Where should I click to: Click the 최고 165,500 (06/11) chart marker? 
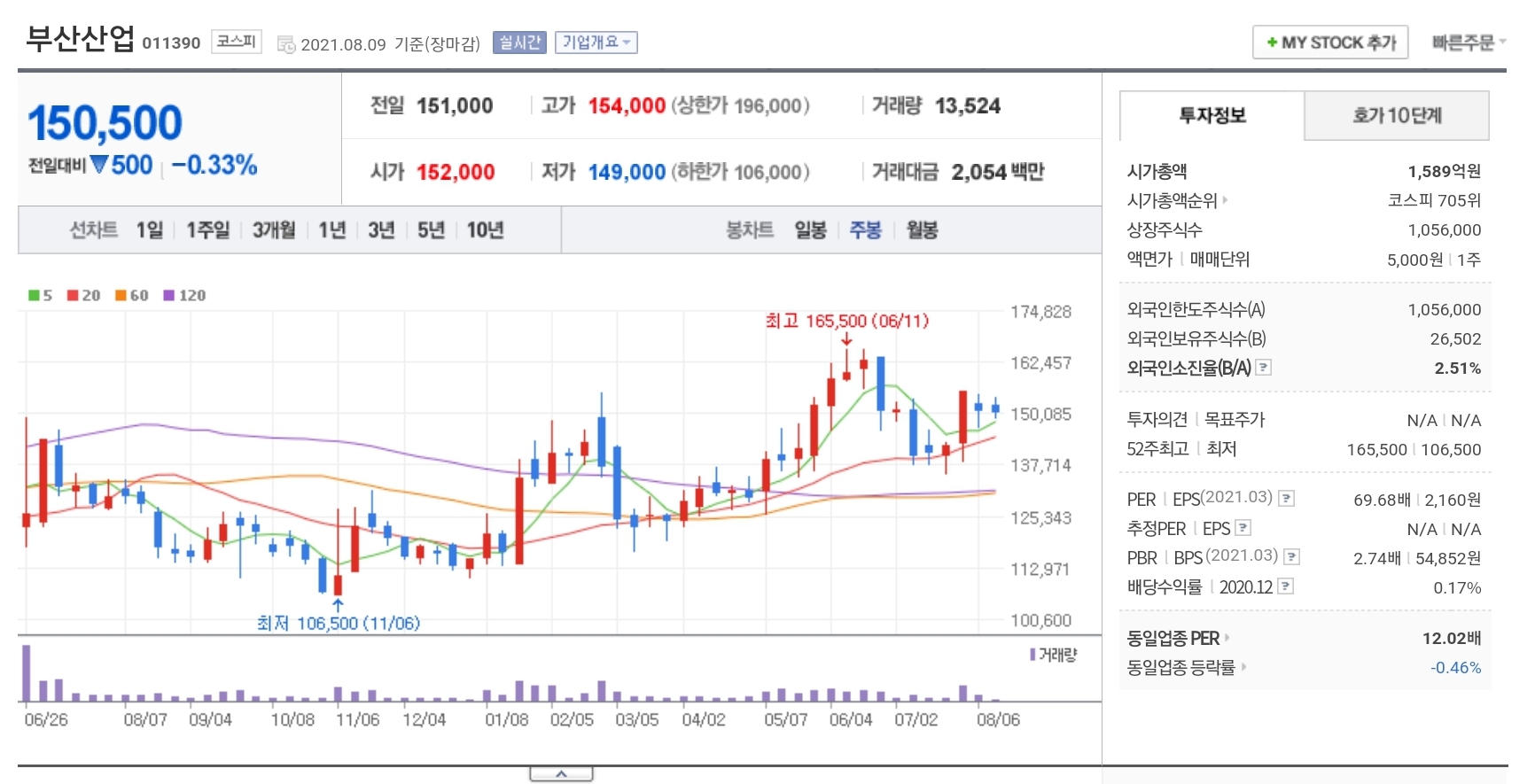click(x=846, y=321)
